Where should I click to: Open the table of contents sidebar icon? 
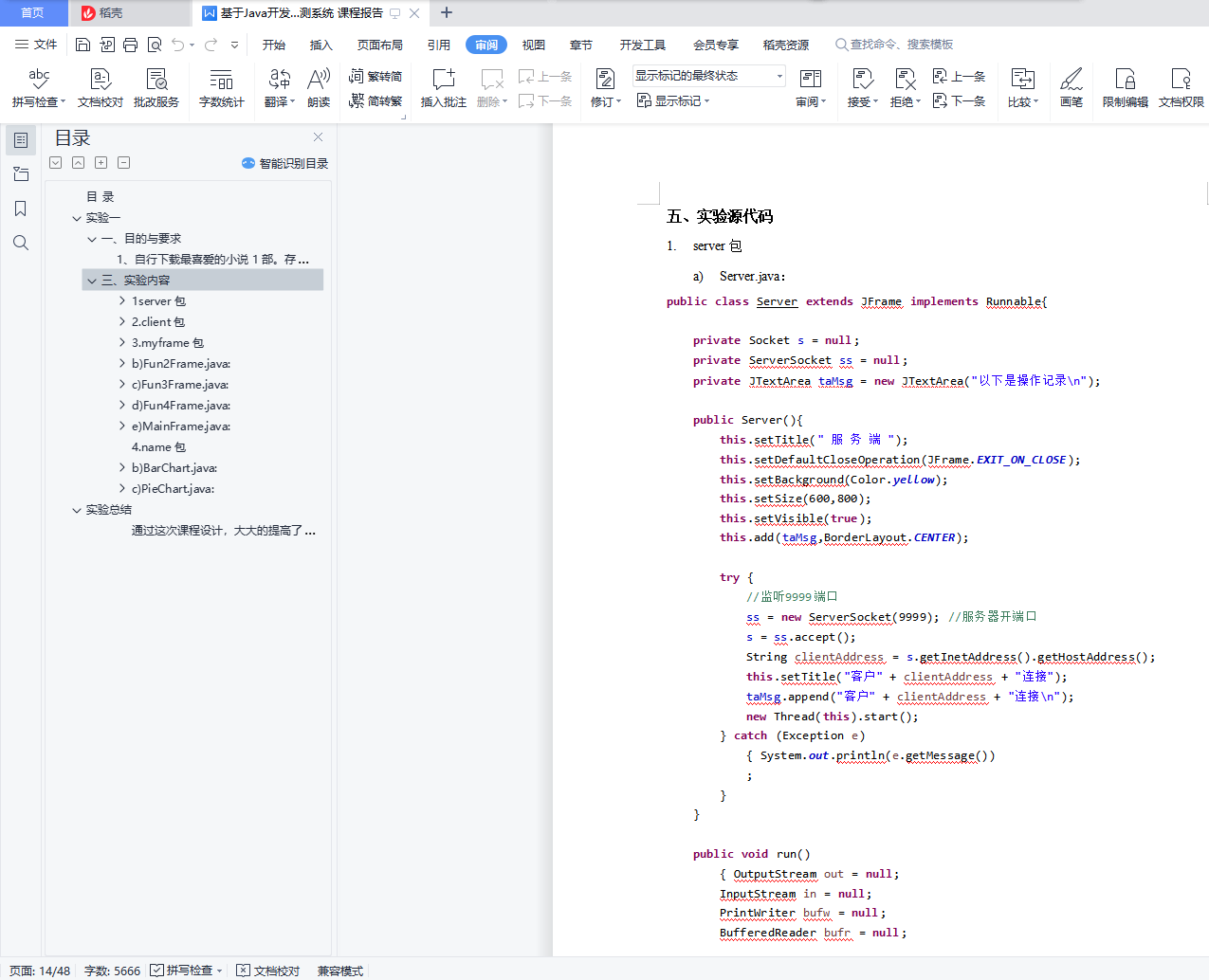[21, 140]
